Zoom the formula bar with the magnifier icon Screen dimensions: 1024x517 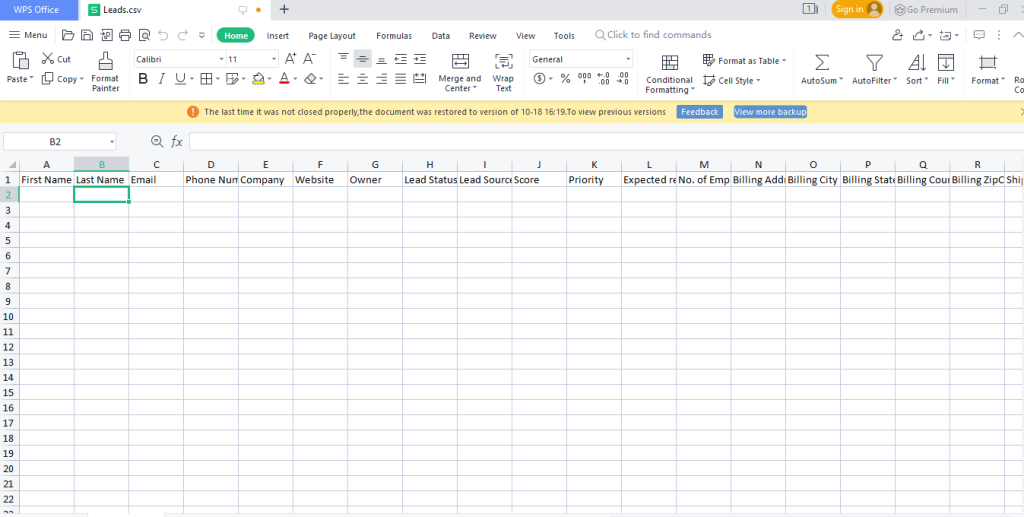(x=157, y=141)
